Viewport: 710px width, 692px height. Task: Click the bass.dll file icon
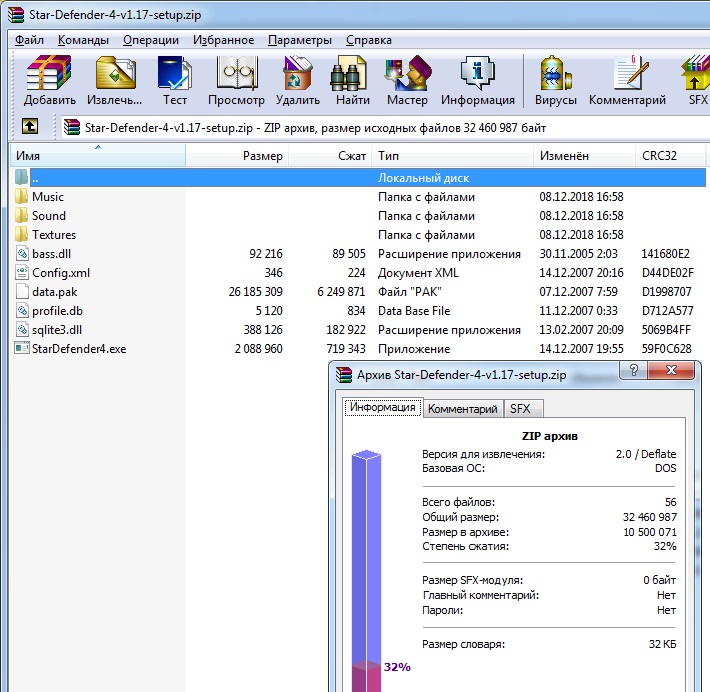(x=22, y=253)
